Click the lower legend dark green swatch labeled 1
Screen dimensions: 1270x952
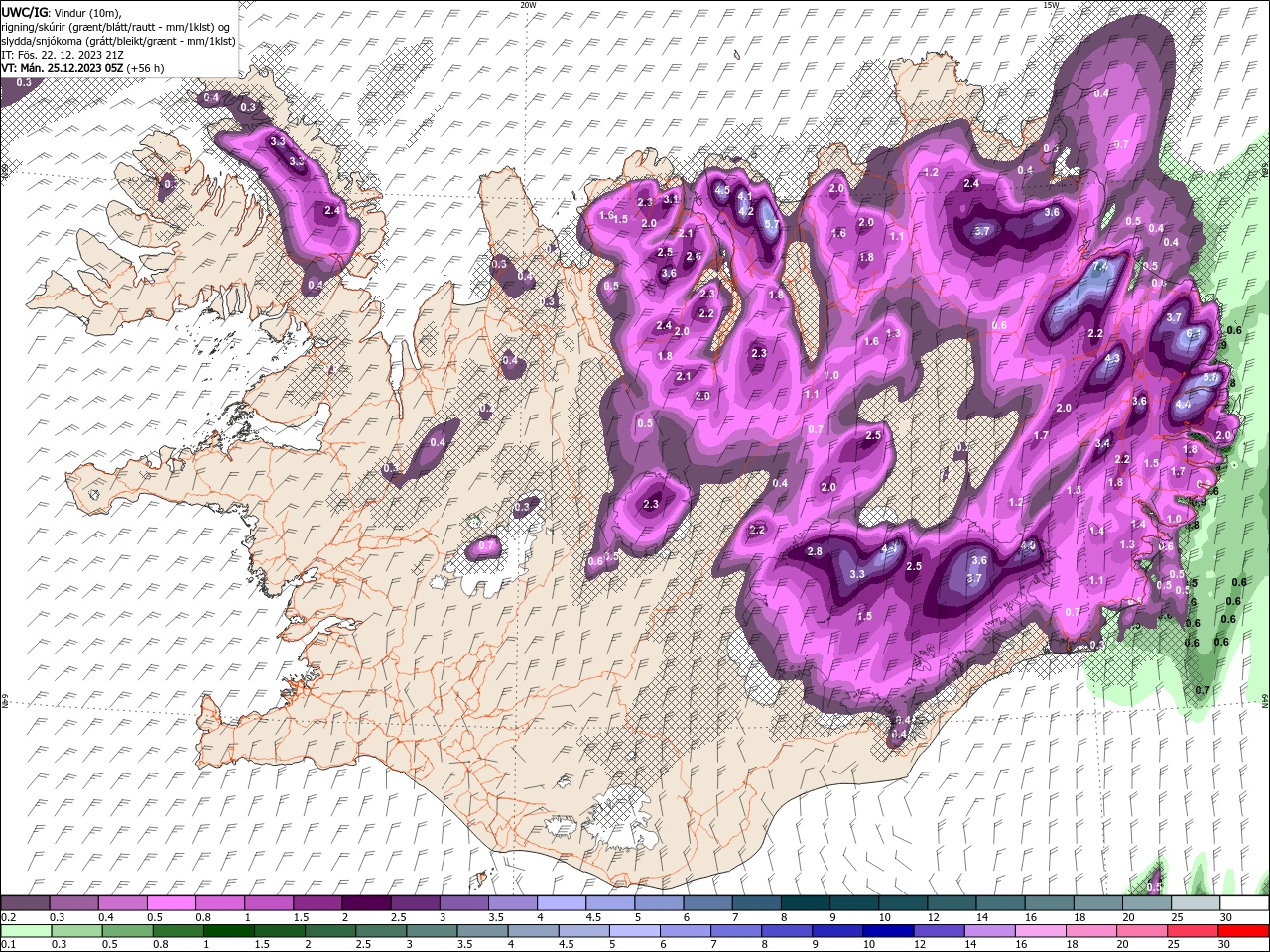228,931
